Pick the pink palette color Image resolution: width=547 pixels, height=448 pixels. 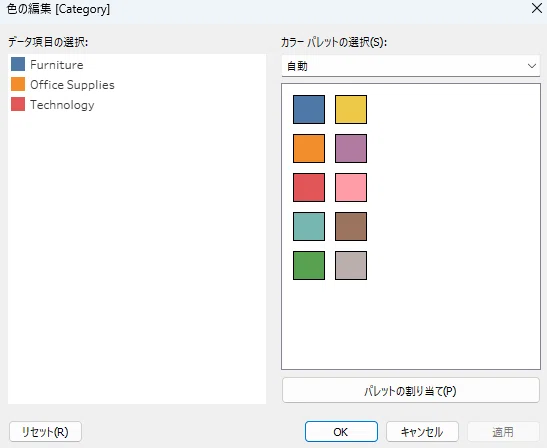[x=351, y=187]
